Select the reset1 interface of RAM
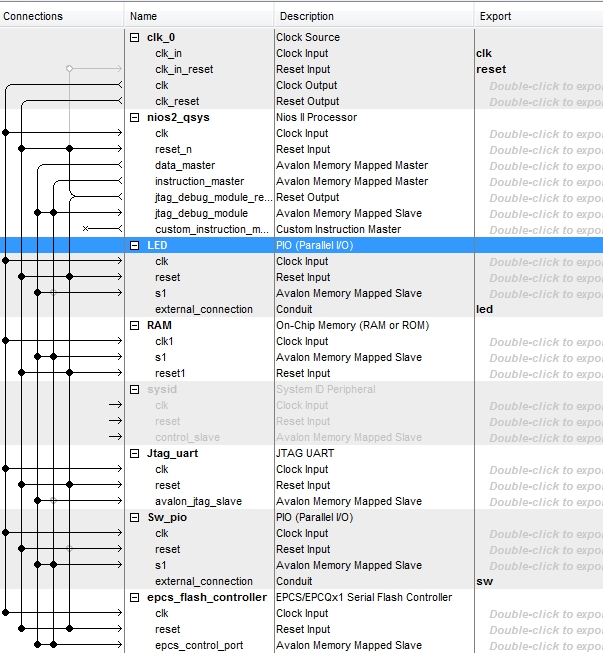The width and height of the screenshot is (603, 654). tap(170, 373)
